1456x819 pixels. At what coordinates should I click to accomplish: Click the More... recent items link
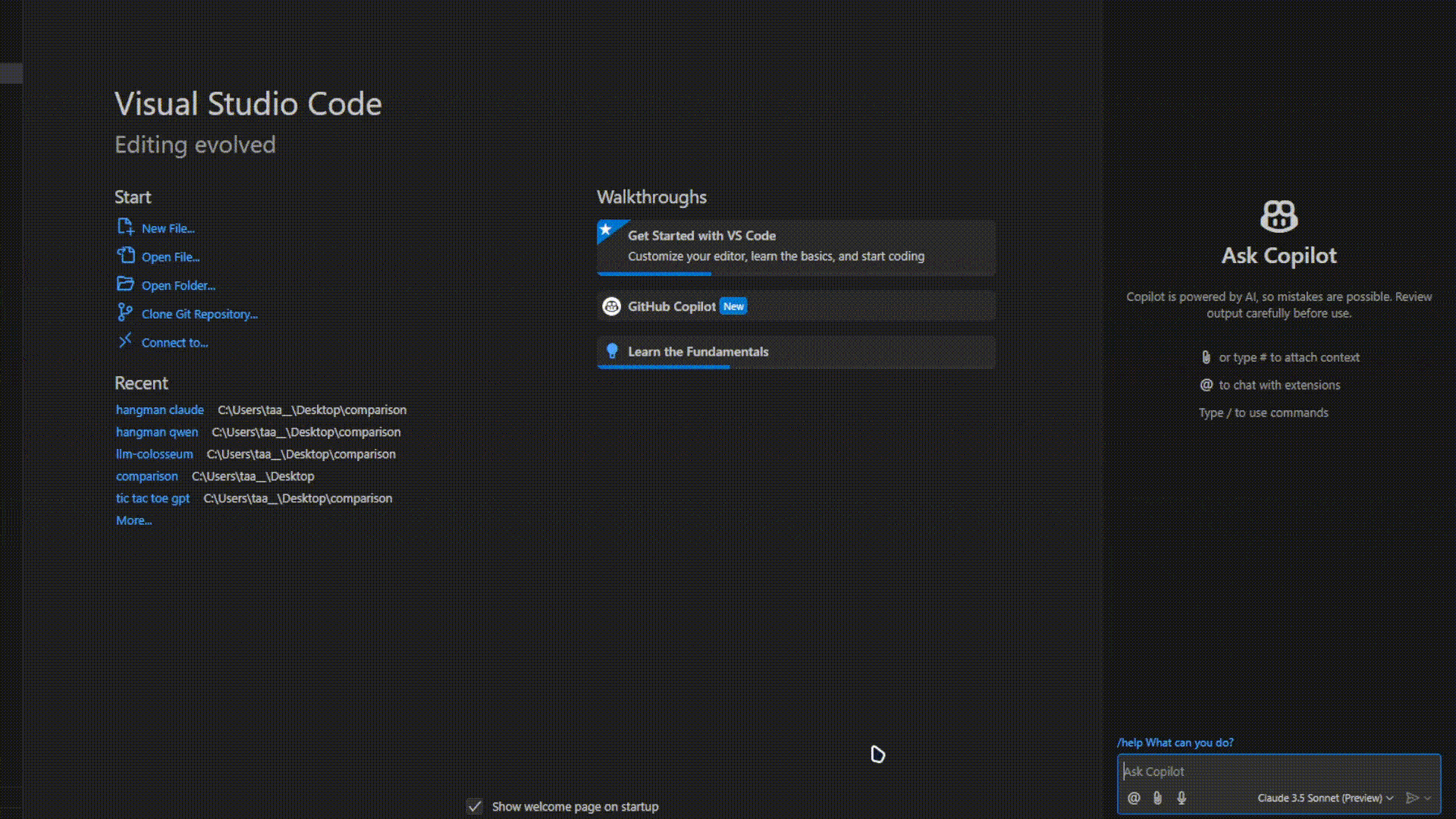click(x=133, y=520)
